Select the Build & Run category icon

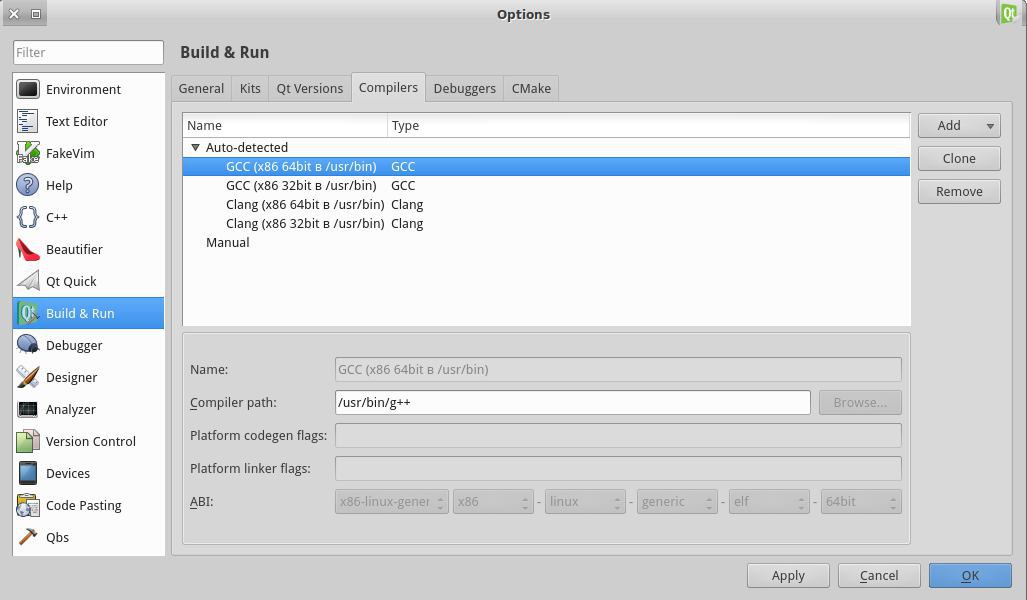pyautogui.click(x=28, y=313)
